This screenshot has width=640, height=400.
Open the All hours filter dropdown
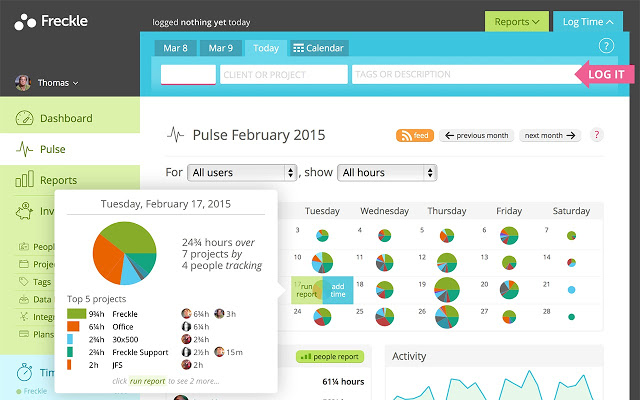[387, 173]
